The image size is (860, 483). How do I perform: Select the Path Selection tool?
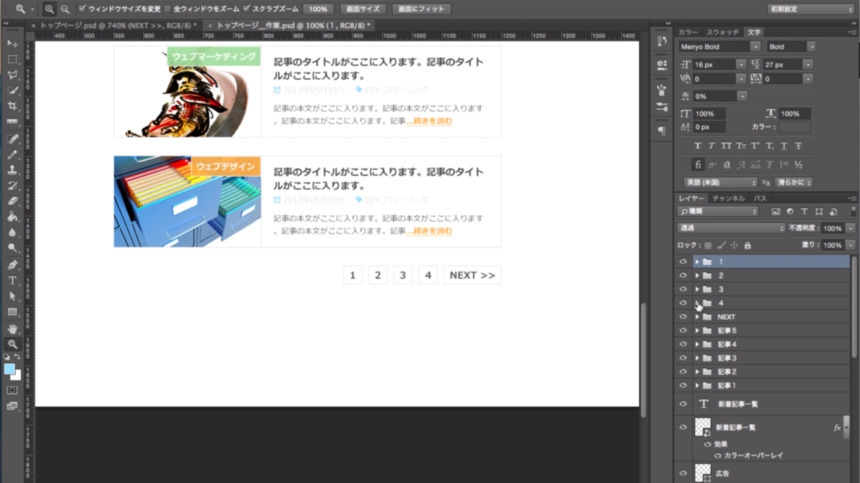pos(12,297)
